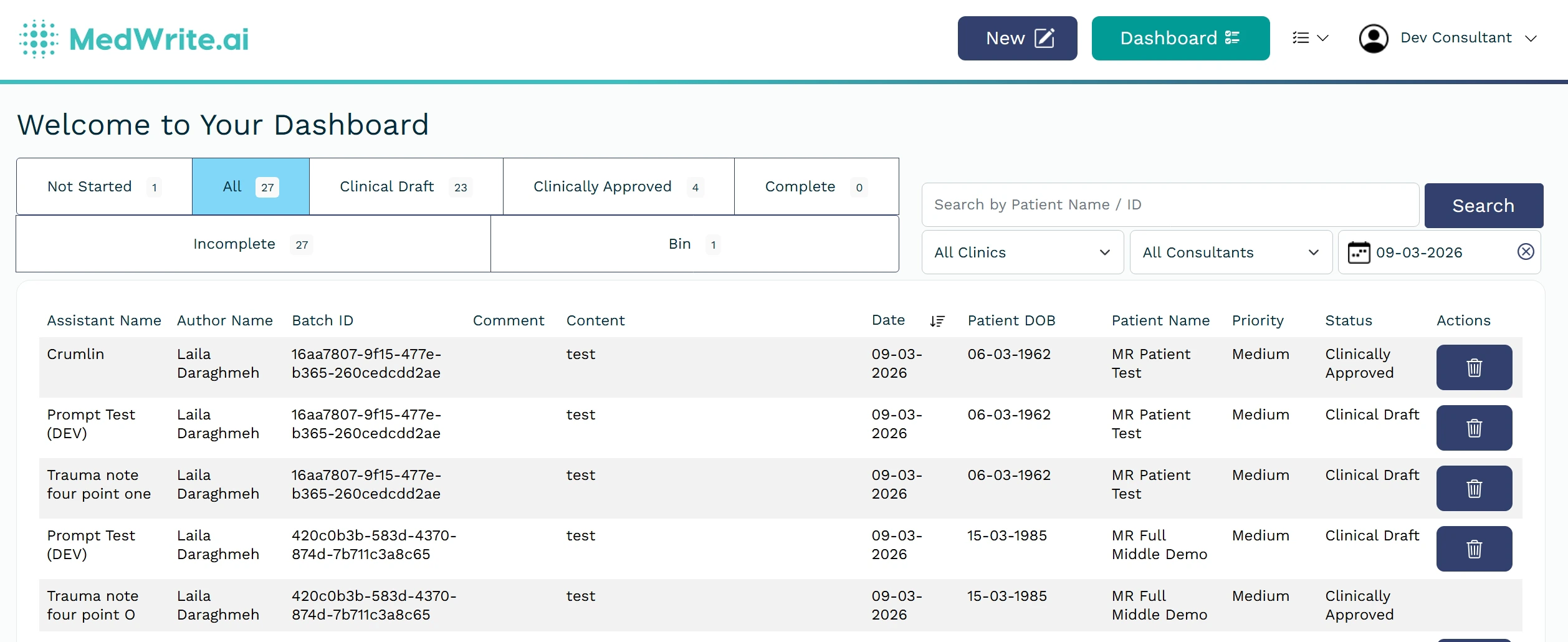1568x642 pixels.
Task: Delete the Prompt Test (DEV) MR Full Middle Demo row
Action: [1474, 549]
